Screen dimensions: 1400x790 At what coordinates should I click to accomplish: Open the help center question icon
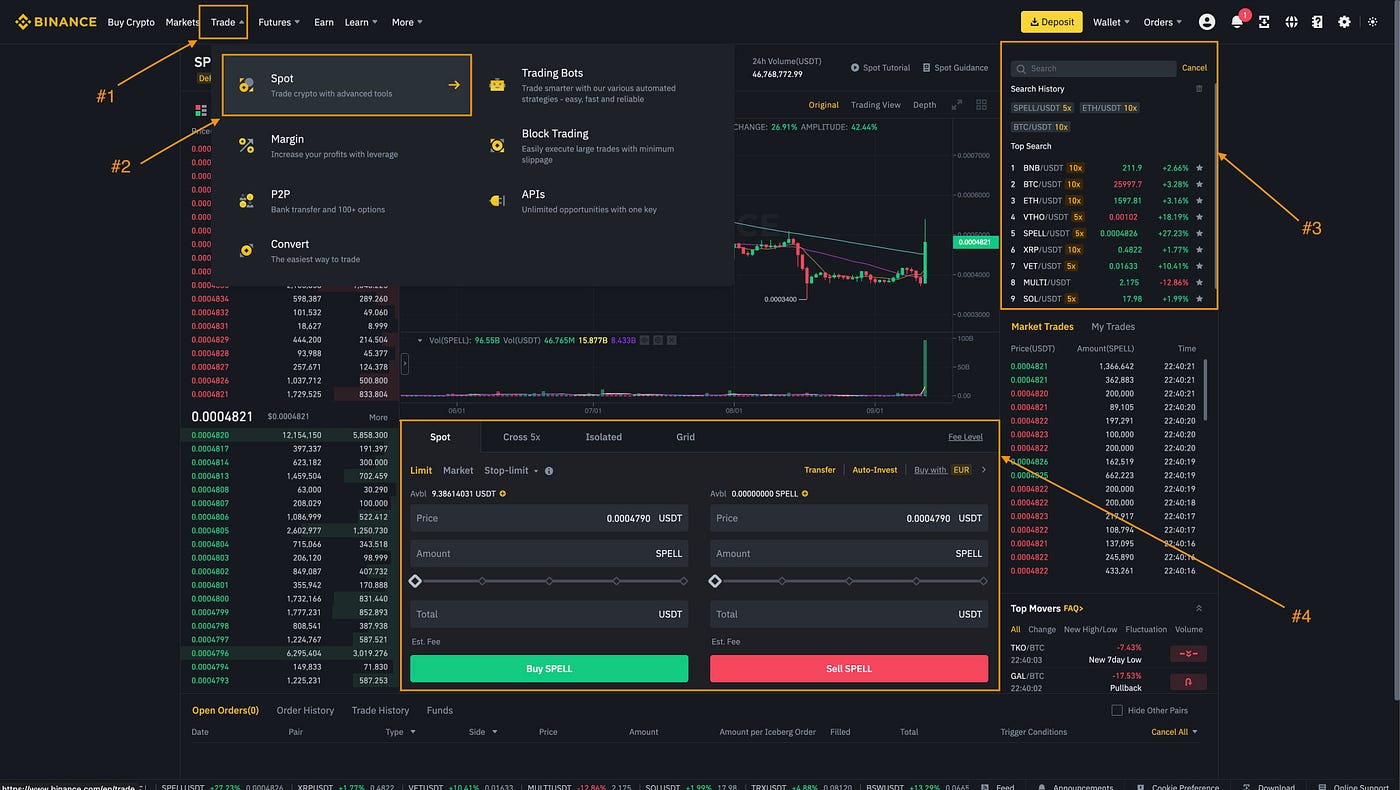pyautogui.click(x=1317, y=22)
